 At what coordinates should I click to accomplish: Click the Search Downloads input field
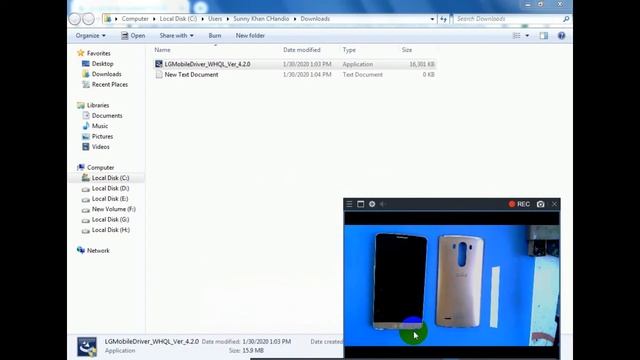tap(509, 19)
